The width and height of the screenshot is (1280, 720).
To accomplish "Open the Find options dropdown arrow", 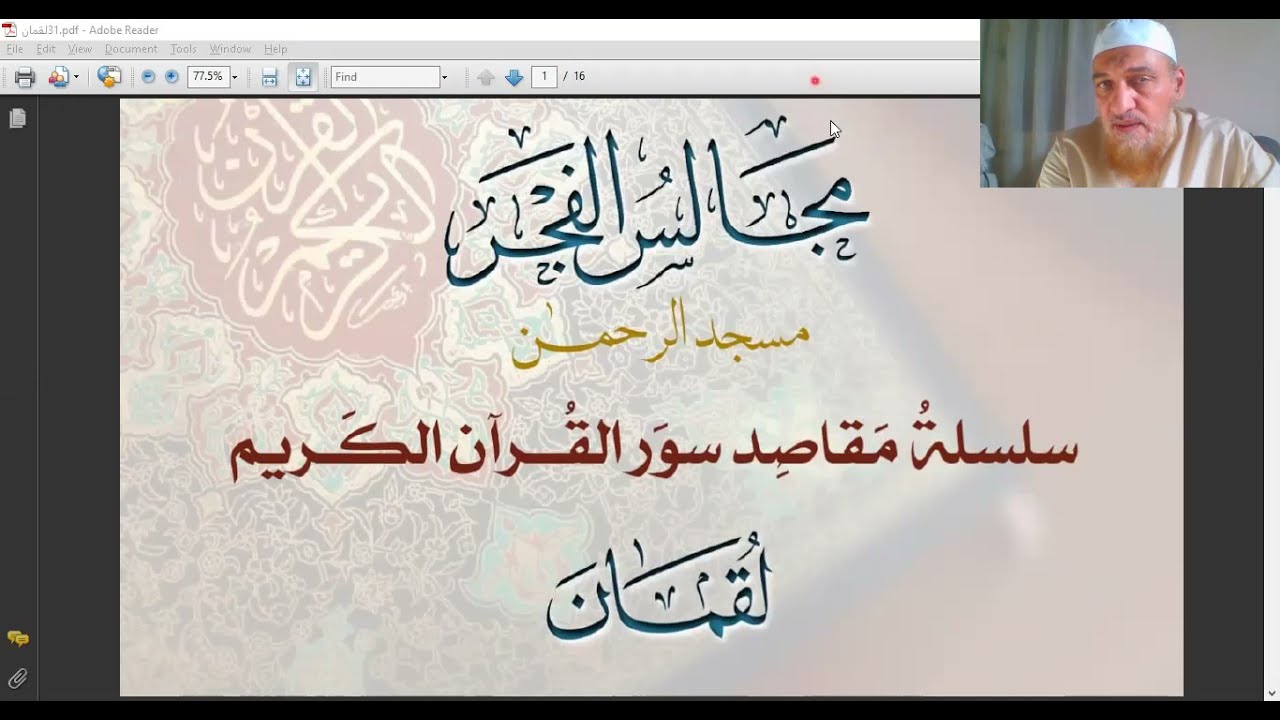I will point(445,77).
